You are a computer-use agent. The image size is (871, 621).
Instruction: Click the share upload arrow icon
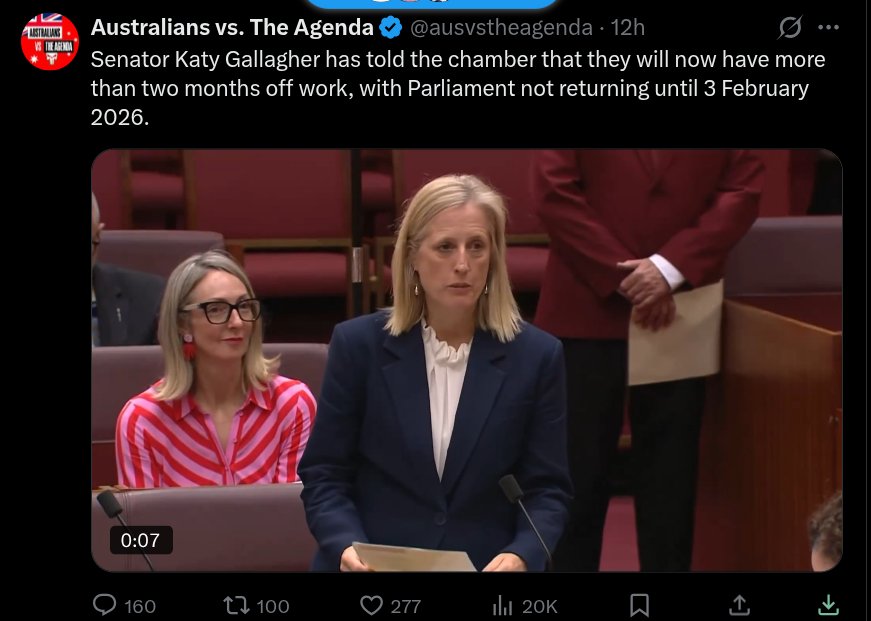coord(739,605)
